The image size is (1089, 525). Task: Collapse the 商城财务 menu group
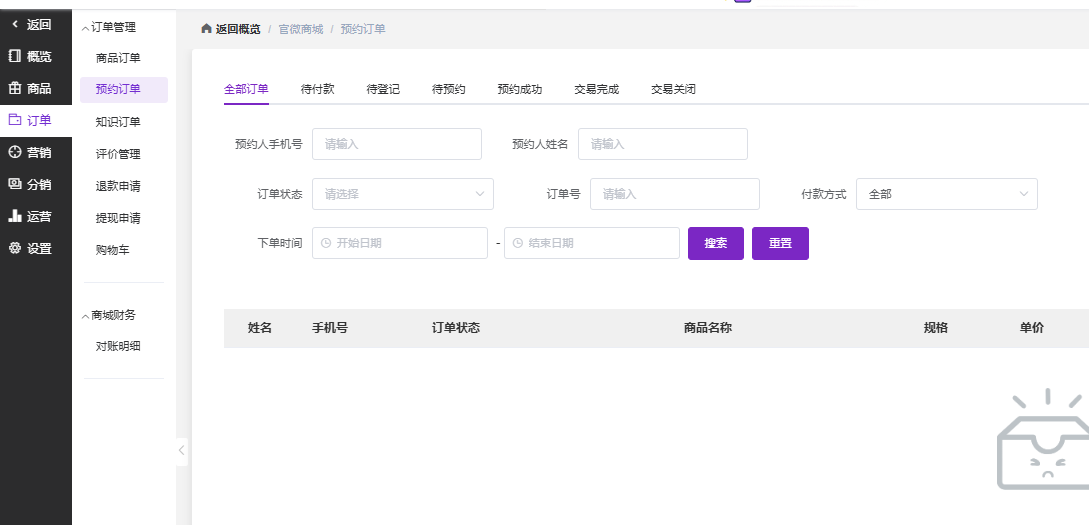86,315
